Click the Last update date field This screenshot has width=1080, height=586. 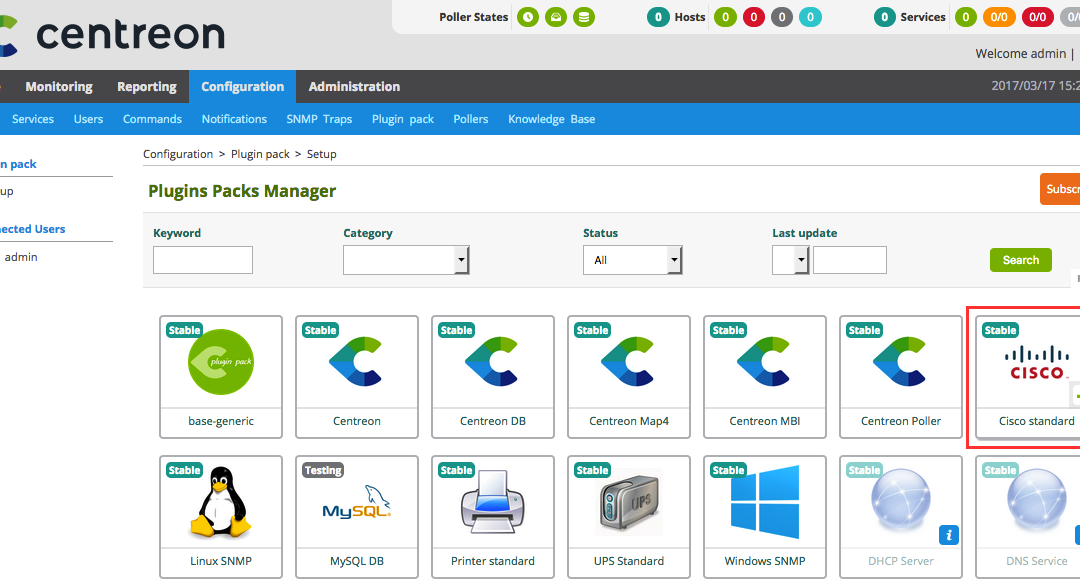pos(849,260)
